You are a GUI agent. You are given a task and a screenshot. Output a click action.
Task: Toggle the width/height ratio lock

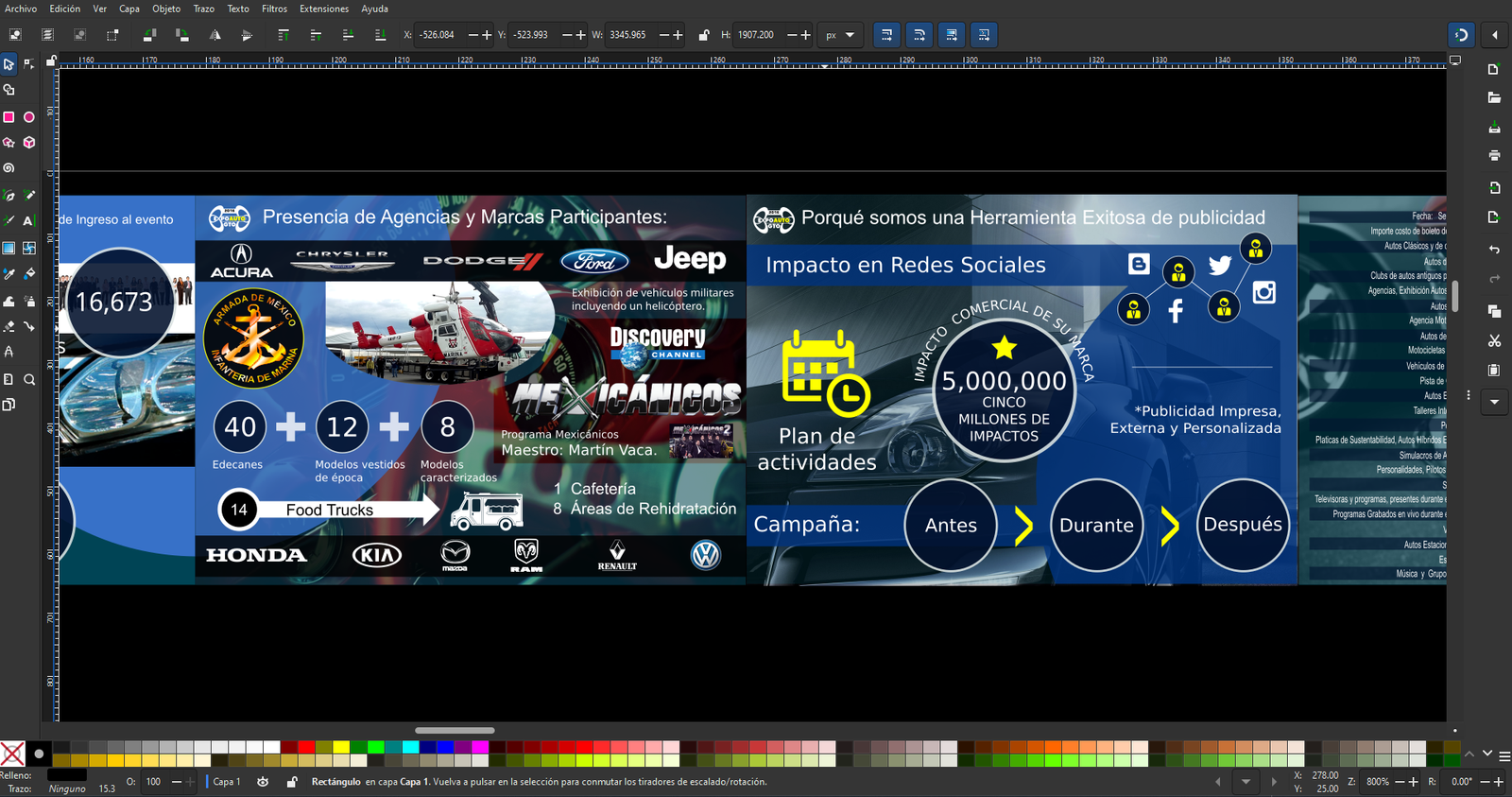[704, 35]
